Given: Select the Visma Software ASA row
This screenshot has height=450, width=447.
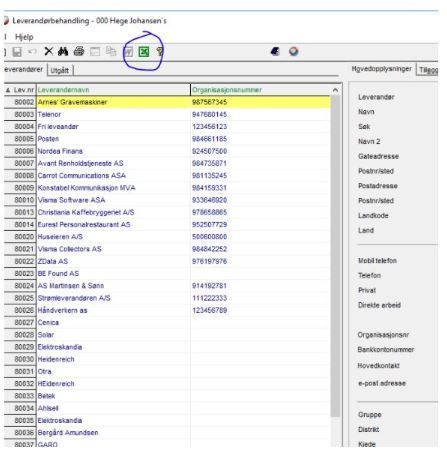Looking at the screenshot, I should pos(167,200).
